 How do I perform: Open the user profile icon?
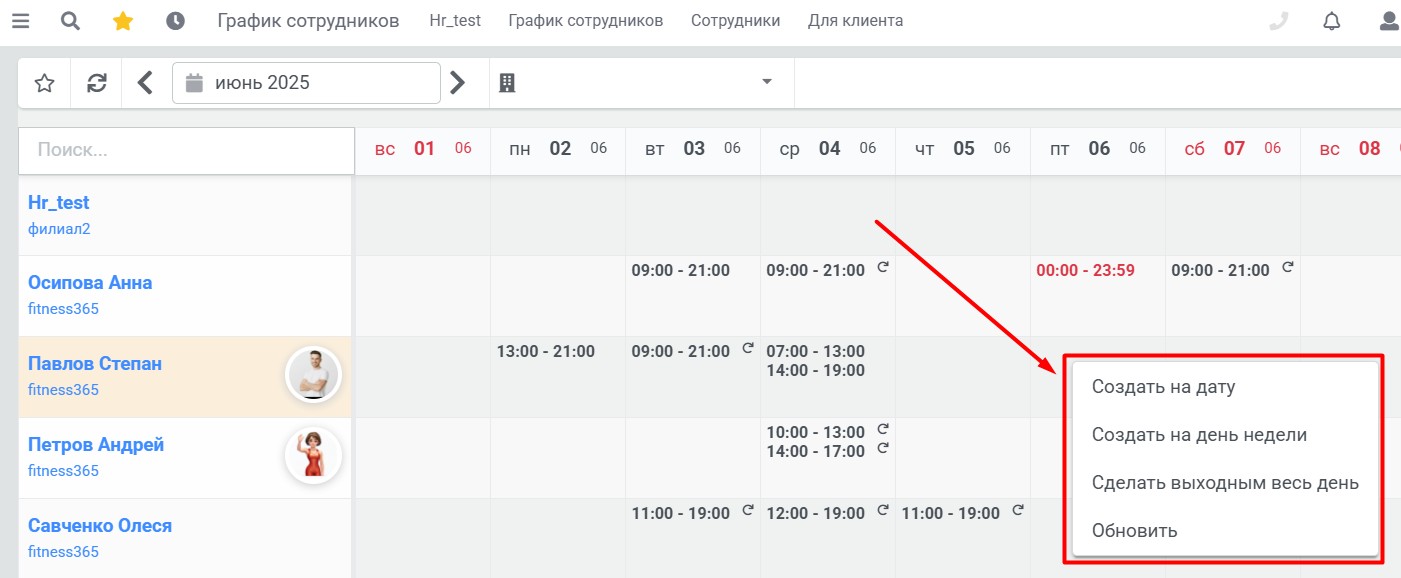point(1389,21)
